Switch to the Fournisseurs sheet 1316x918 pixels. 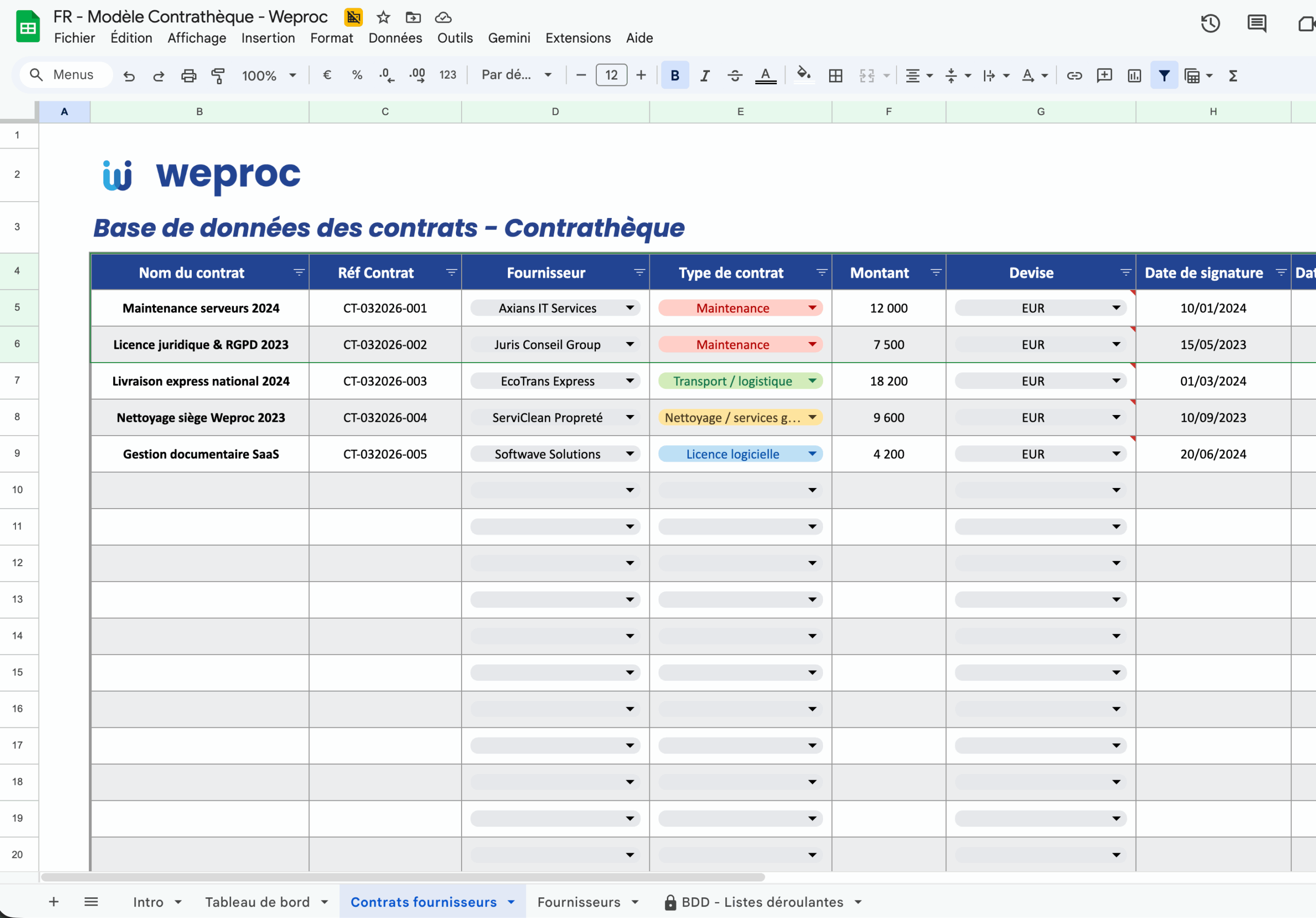click(x=579, y=902)
